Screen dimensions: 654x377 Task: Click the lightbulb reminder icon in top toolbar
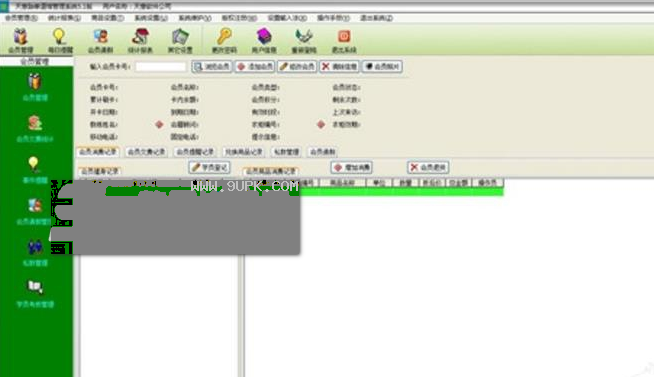pyautogui.click(x=60, y=37)
